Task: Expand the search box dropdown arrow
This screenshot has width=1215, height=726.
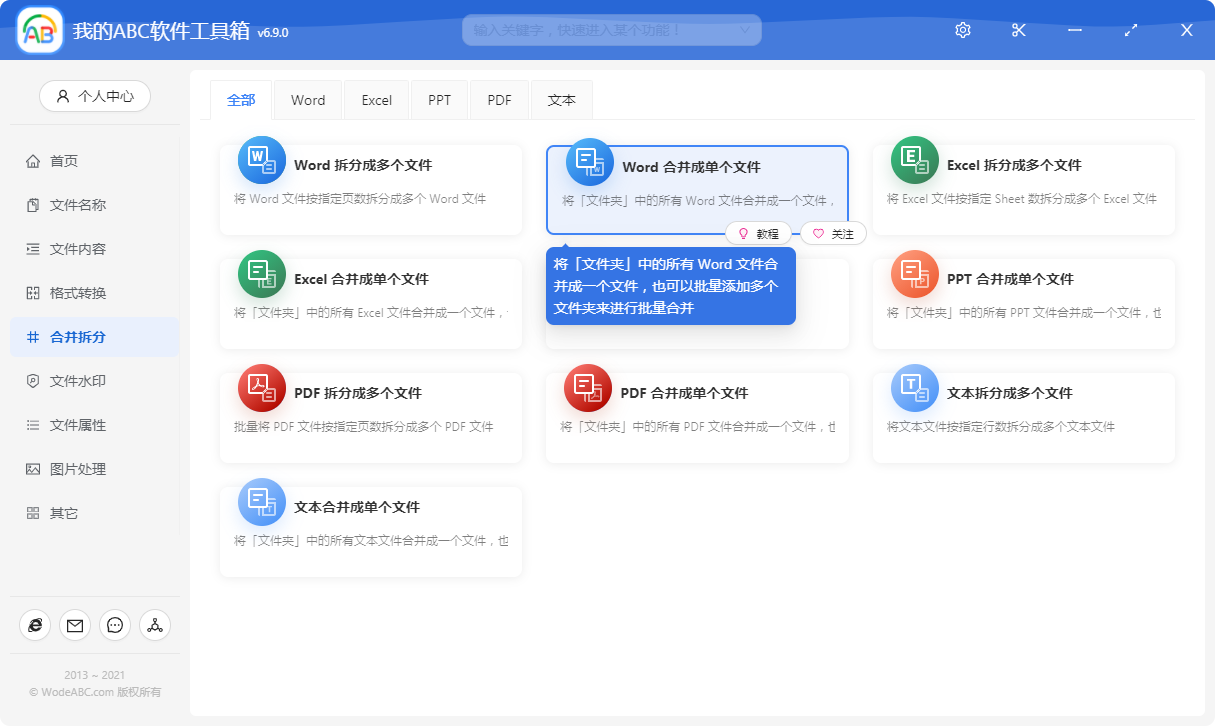Action: (x=744, y=30)
